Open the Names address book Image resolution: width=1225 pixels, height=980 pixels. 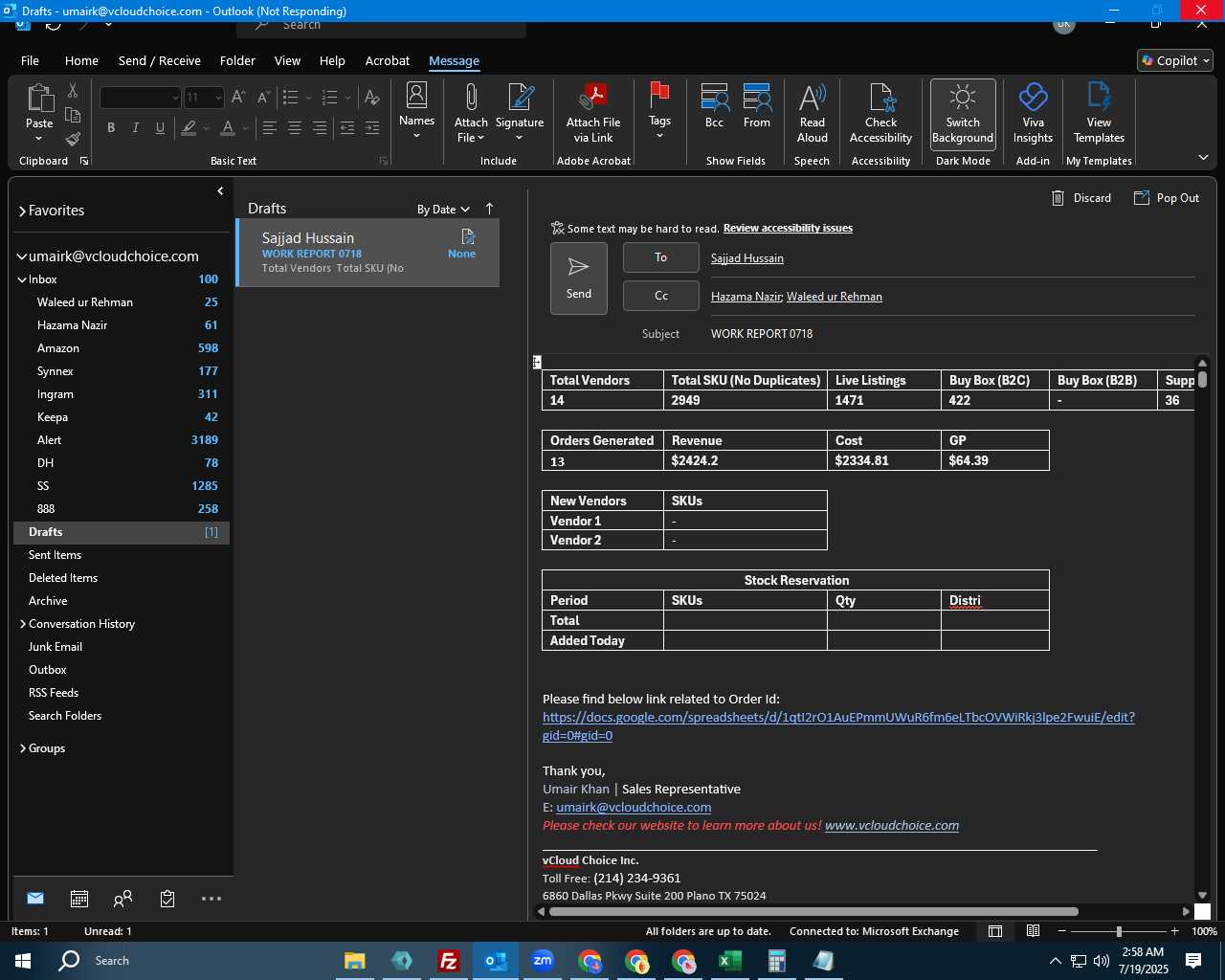pos(416,111)
